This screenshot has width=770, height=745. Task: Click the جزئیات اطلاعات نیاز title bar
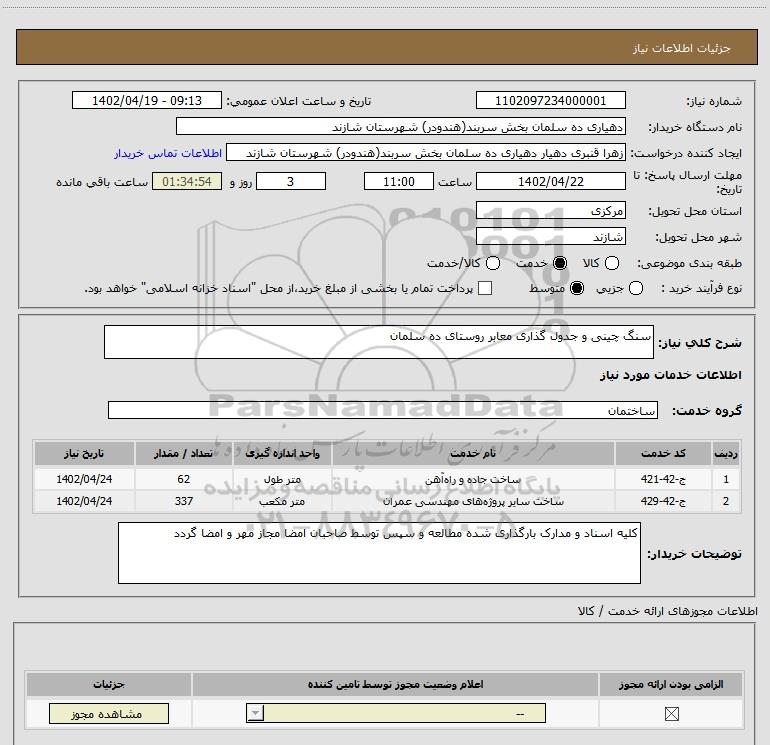coord(387,47)
